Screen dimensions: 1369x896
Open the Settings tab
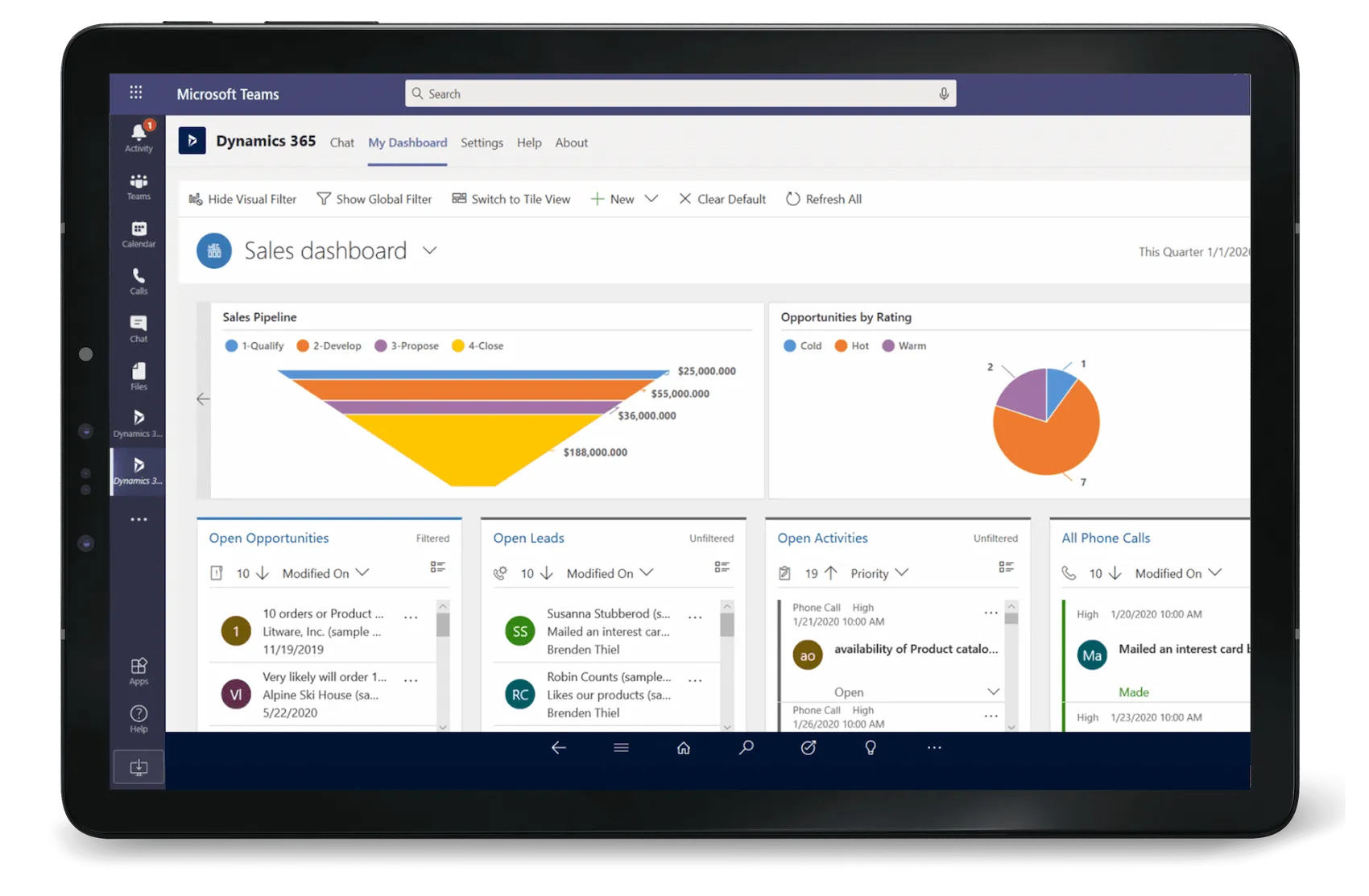[x=482, y=142]
